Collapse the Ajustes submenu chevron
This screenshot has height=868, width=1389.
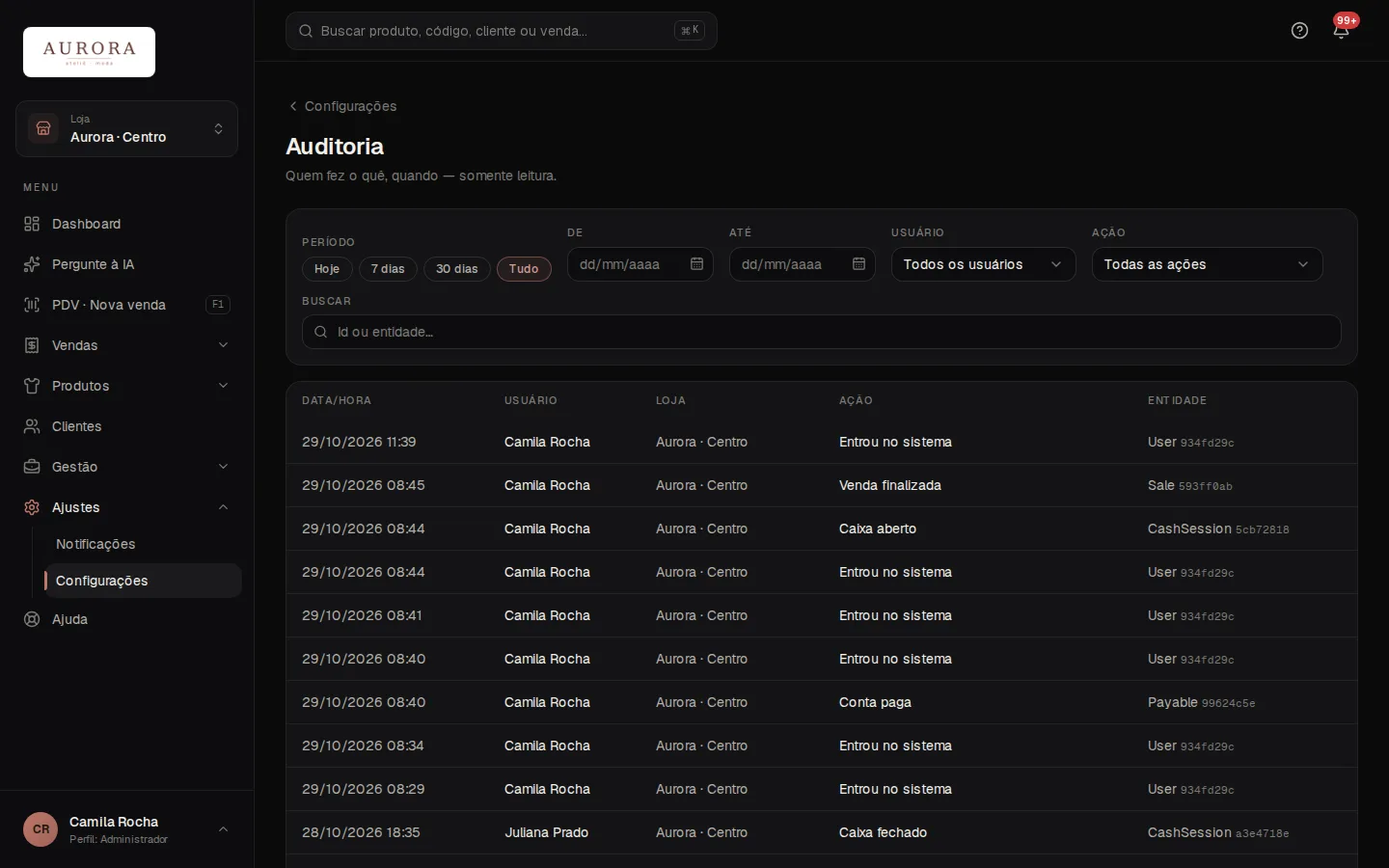click(223, 507)
